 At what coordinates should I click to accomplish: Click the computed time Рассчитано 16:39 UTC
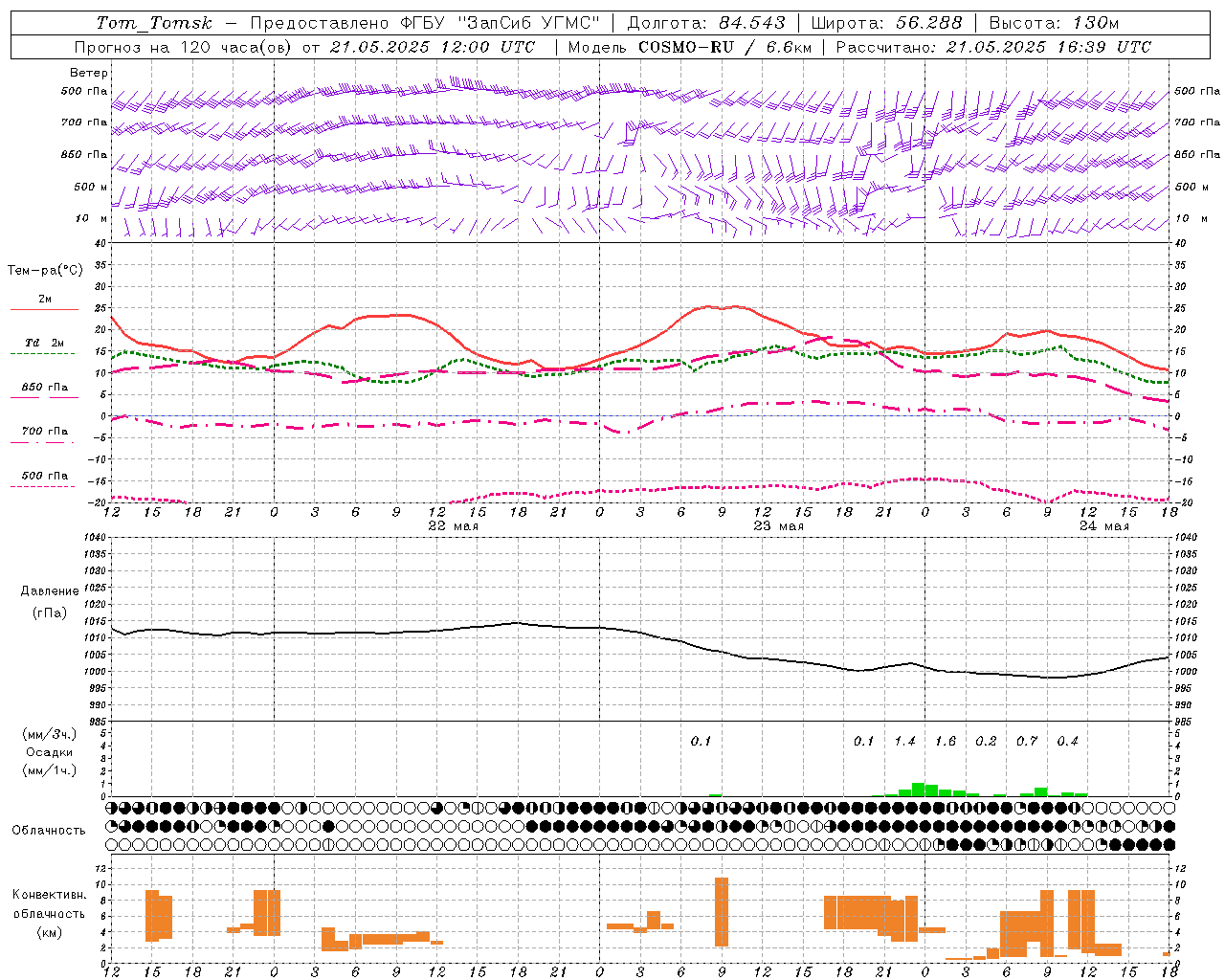[x=993, y=47]
